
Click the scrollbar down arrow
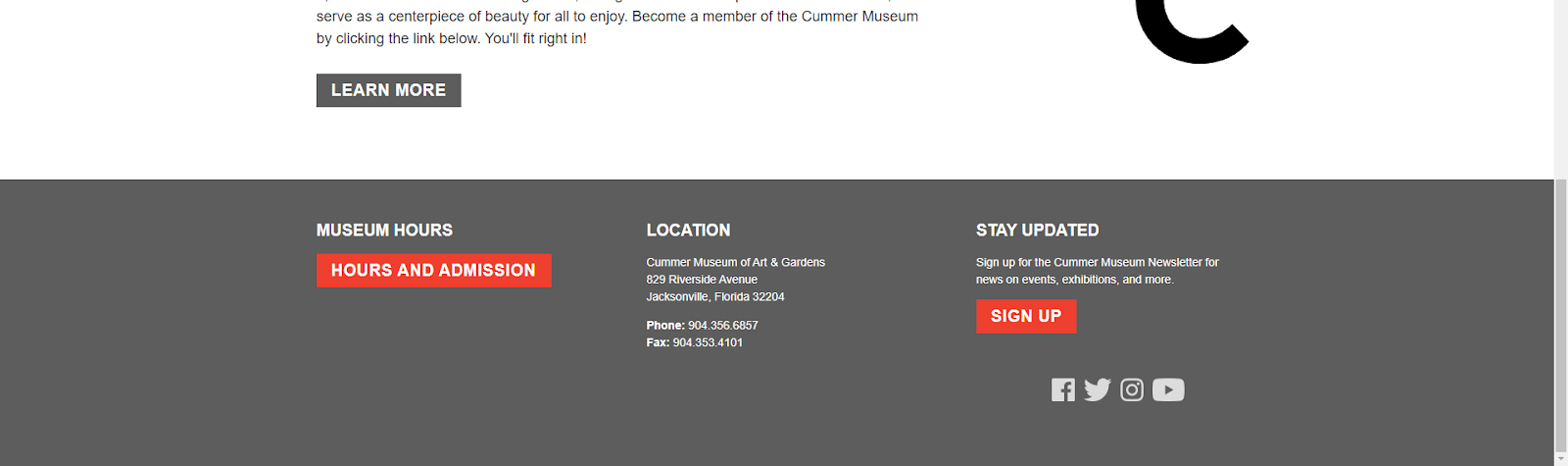[x=1561, y=458]
